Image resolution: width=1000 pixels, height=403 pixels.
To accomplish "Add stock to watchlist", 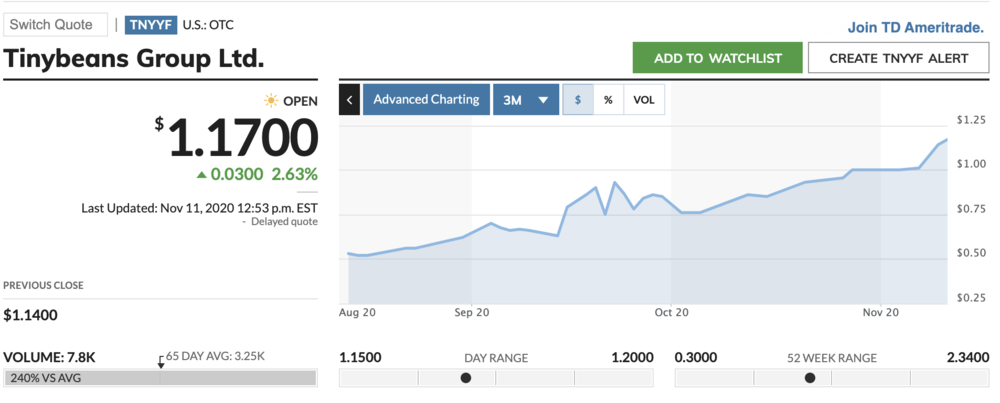I will 717,58.
